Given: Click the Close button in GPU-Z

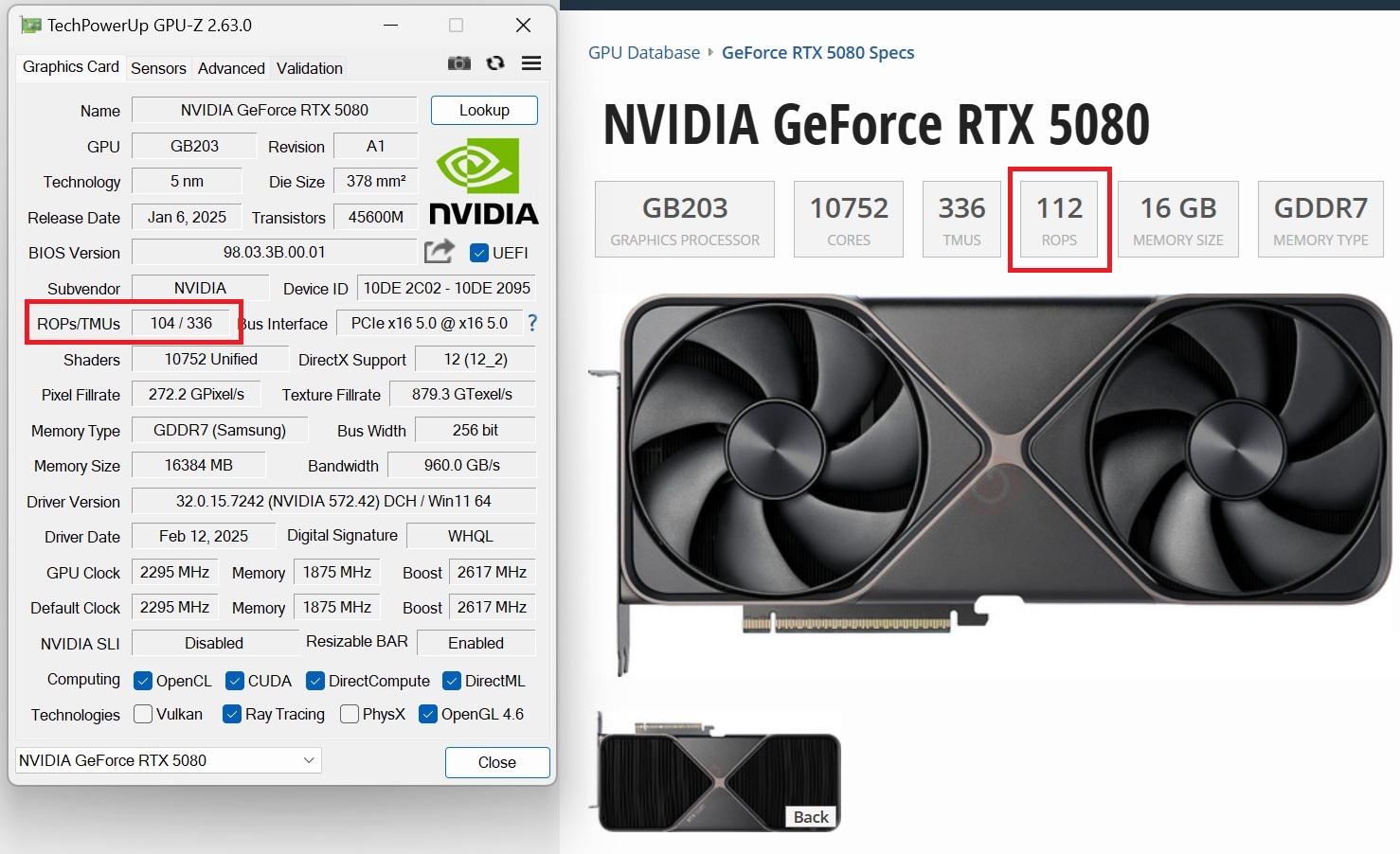Looking at the screenshot, I should click(497, 762).
